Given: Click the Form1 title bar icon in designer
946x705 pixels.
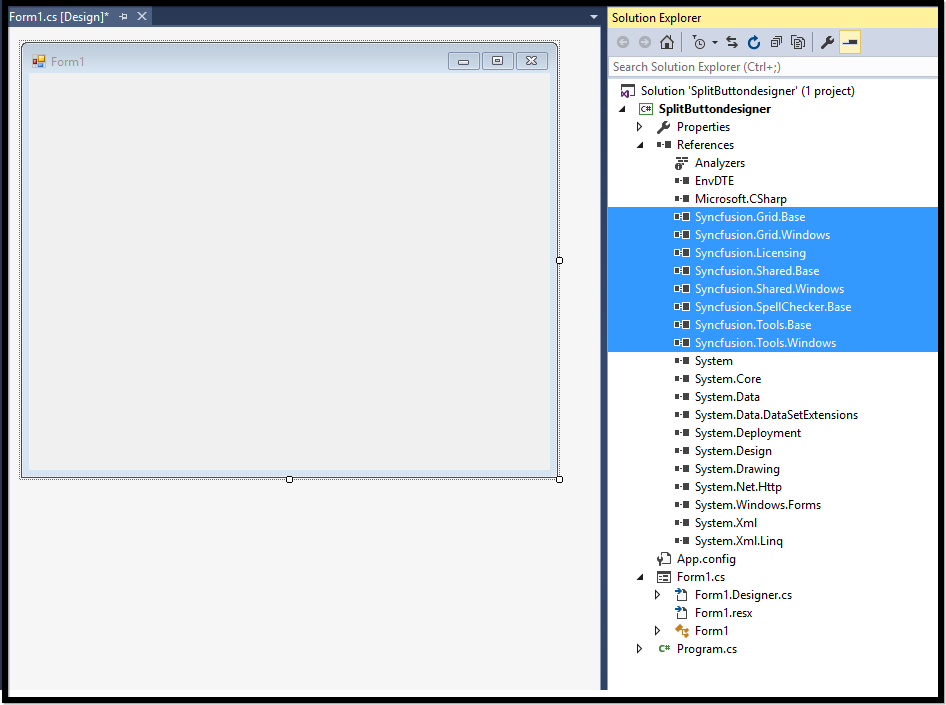Looking at the screenshot, I should coord(39,62).
